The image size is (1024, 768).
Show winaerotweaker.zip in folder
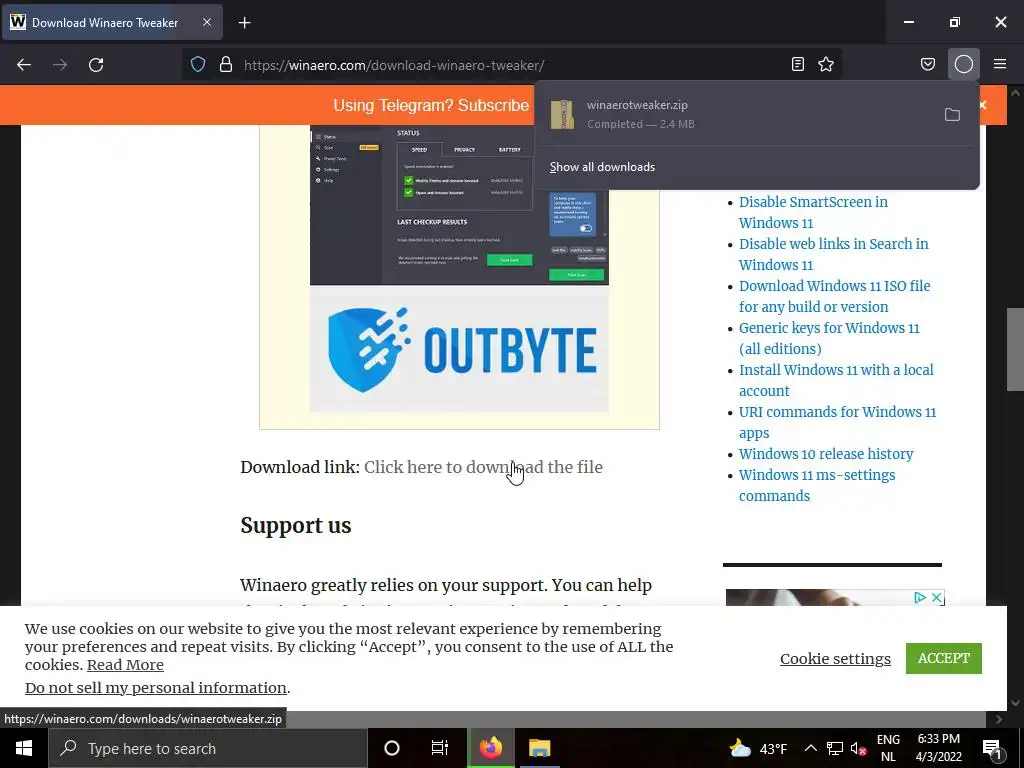point(952,115)
